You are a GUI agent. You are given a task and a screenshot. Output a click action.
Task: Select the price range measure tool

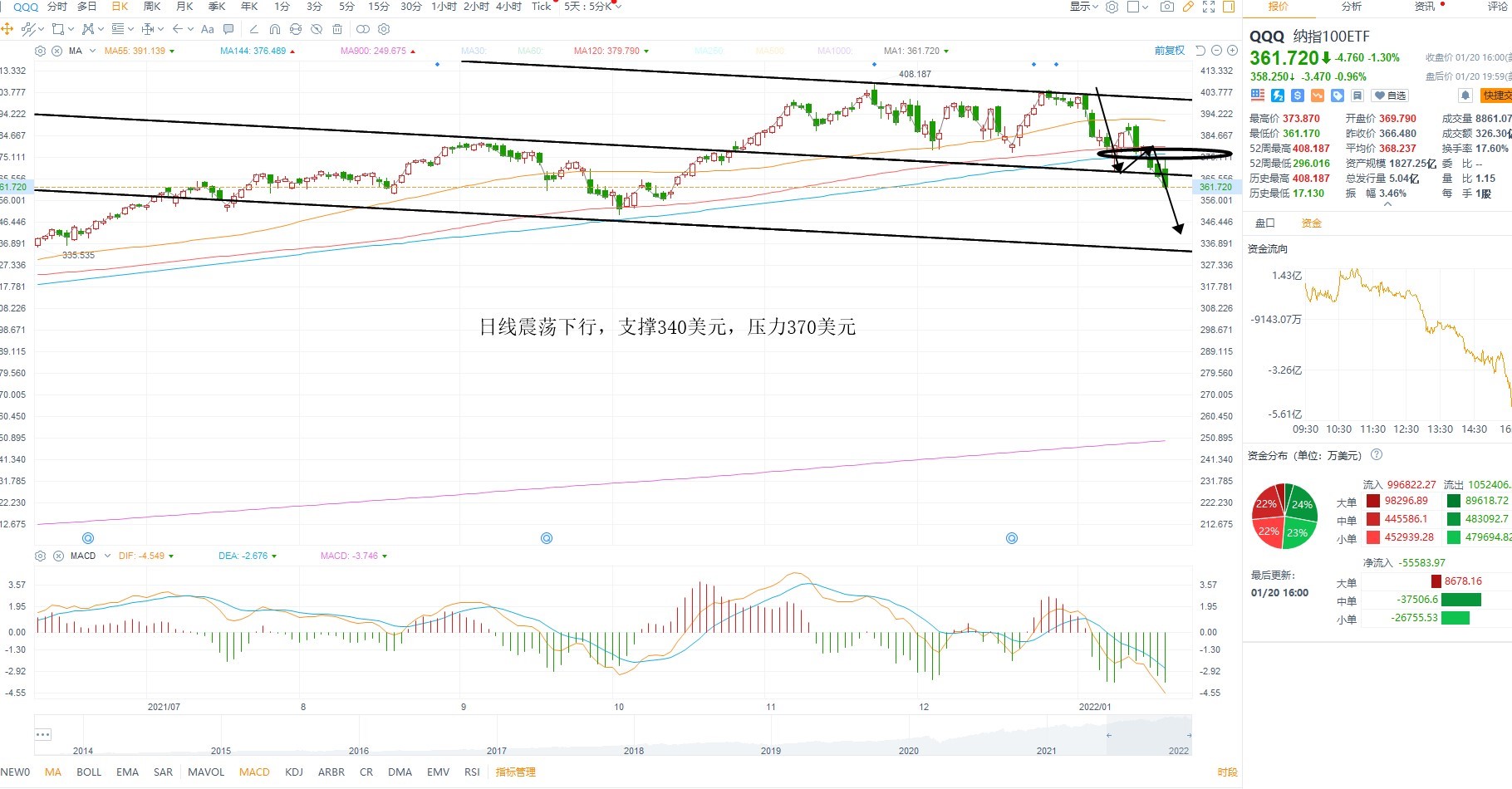tap(148, 29)
